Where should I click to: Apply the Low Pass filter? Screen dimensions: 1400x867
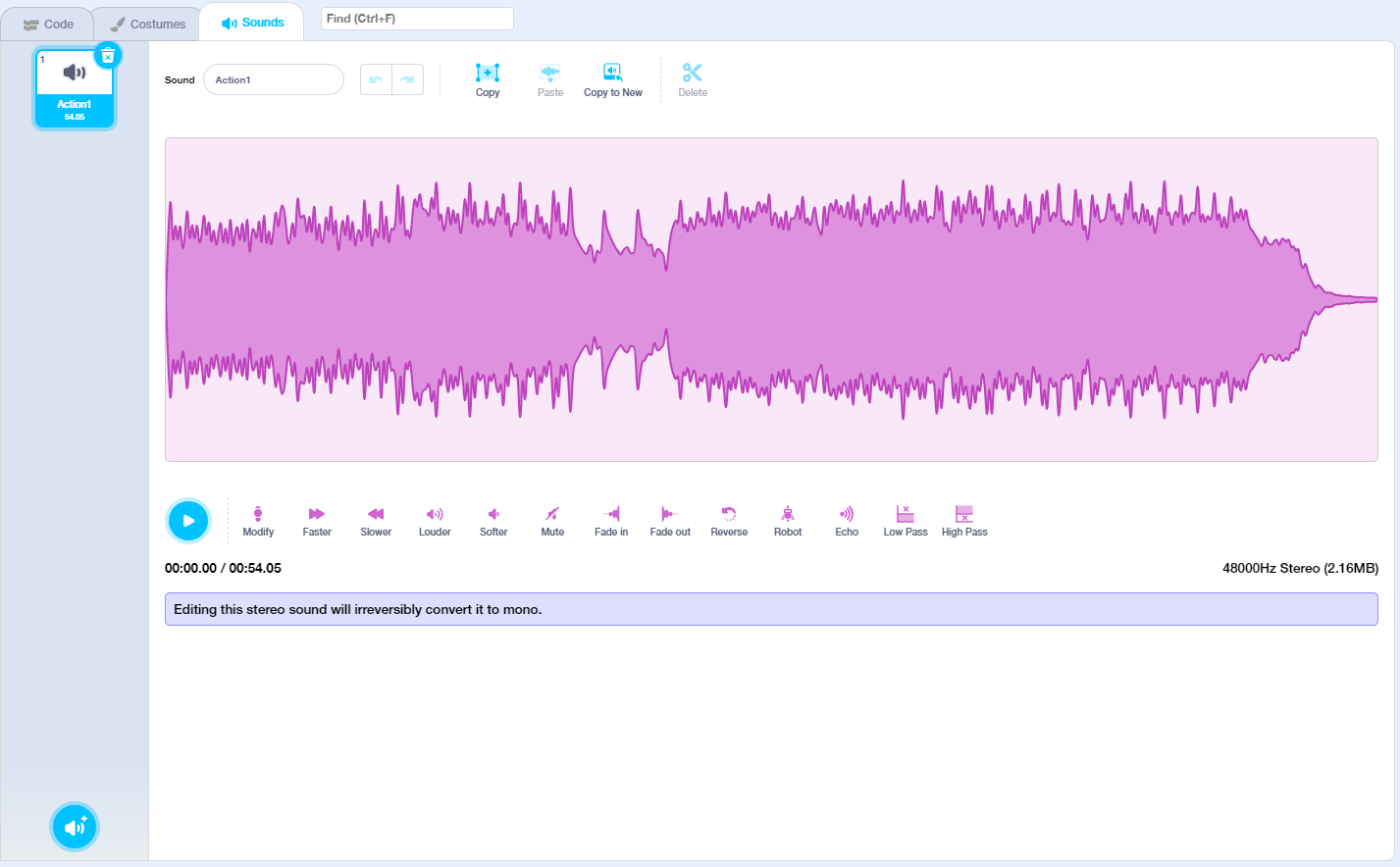906,520
